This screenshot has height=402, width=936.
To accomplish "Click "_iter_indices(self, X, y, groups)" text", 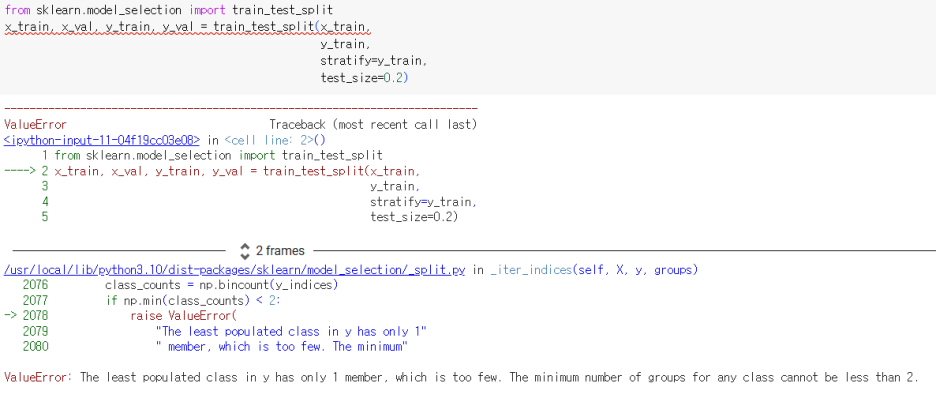I will click(594, 270).
